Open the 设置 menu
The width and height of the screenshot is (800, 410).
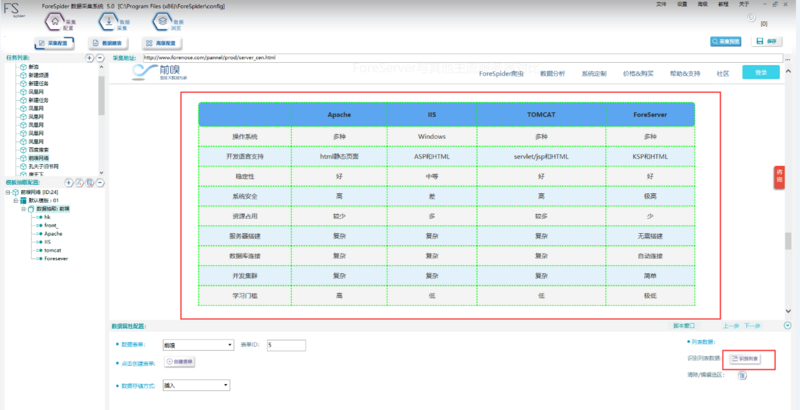[x=682, y=4]
